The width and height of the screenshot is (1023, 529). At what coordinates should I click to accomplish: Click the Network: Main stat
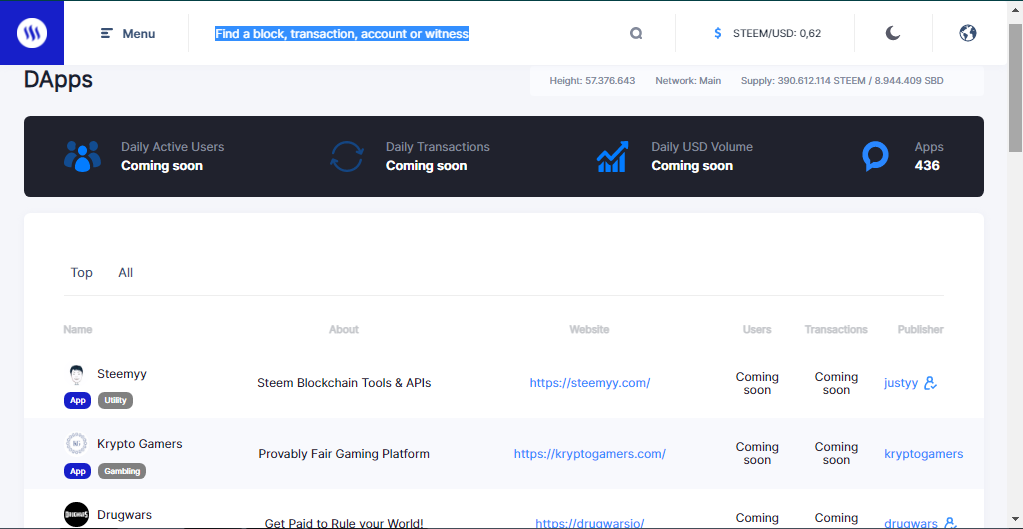688,81
